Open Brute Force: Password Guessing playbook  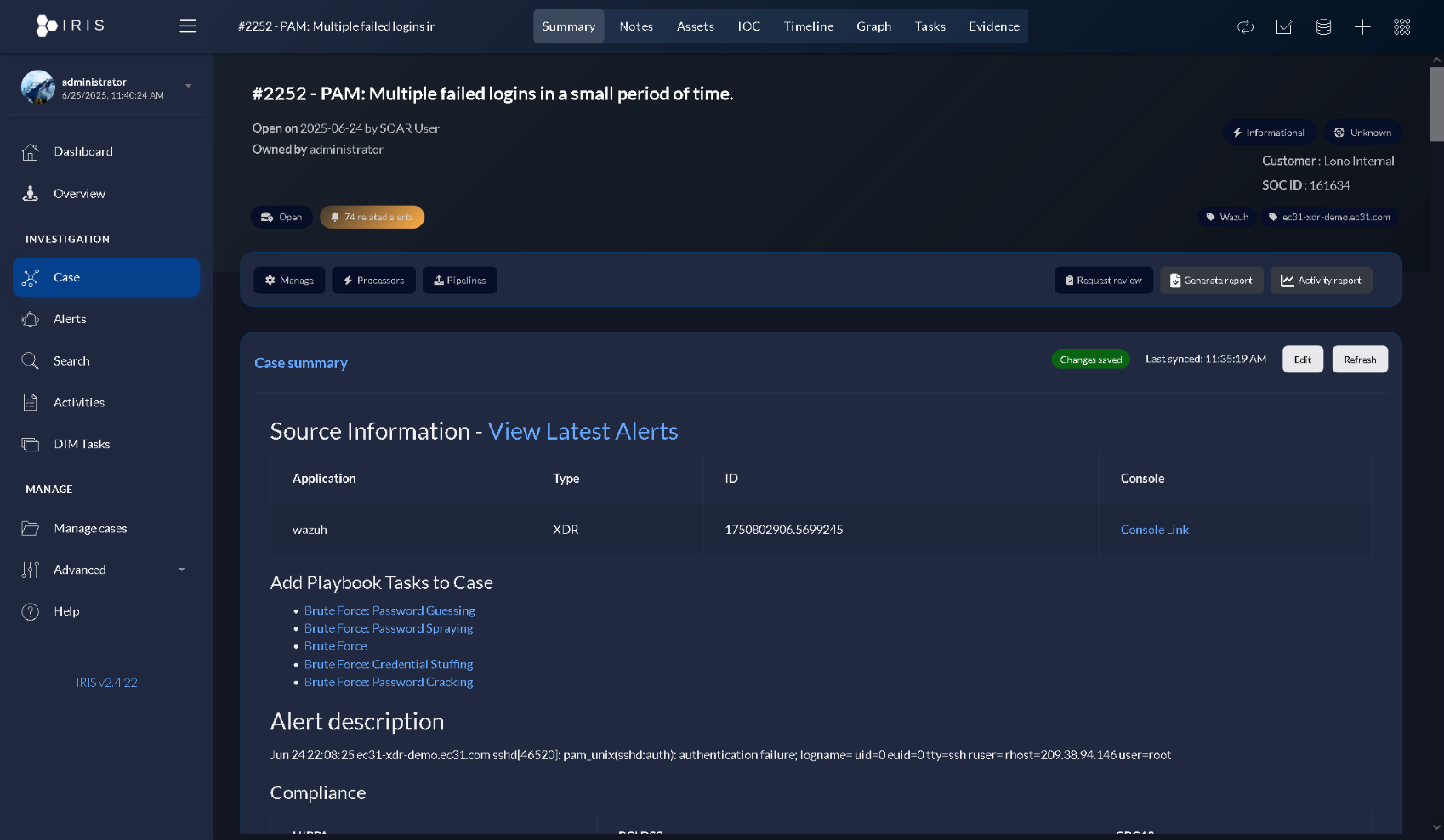click(389, 611)
